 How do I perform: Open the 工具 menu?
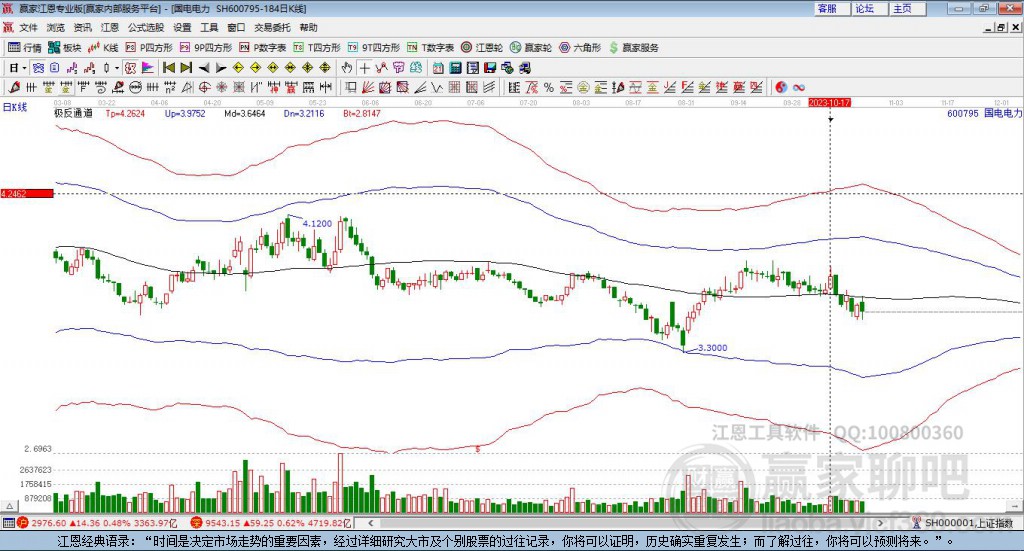[x=209, y=27]
